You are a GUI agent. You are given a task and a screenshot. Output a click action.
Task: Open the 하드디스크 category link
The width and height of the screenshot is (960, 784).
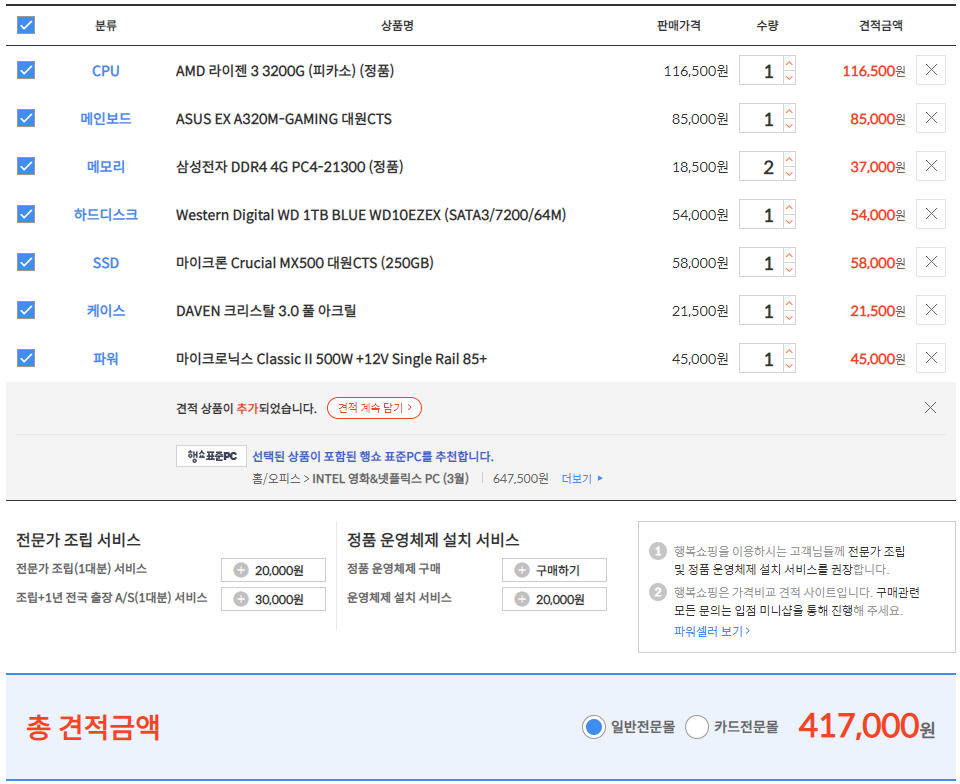click(105, 215)
